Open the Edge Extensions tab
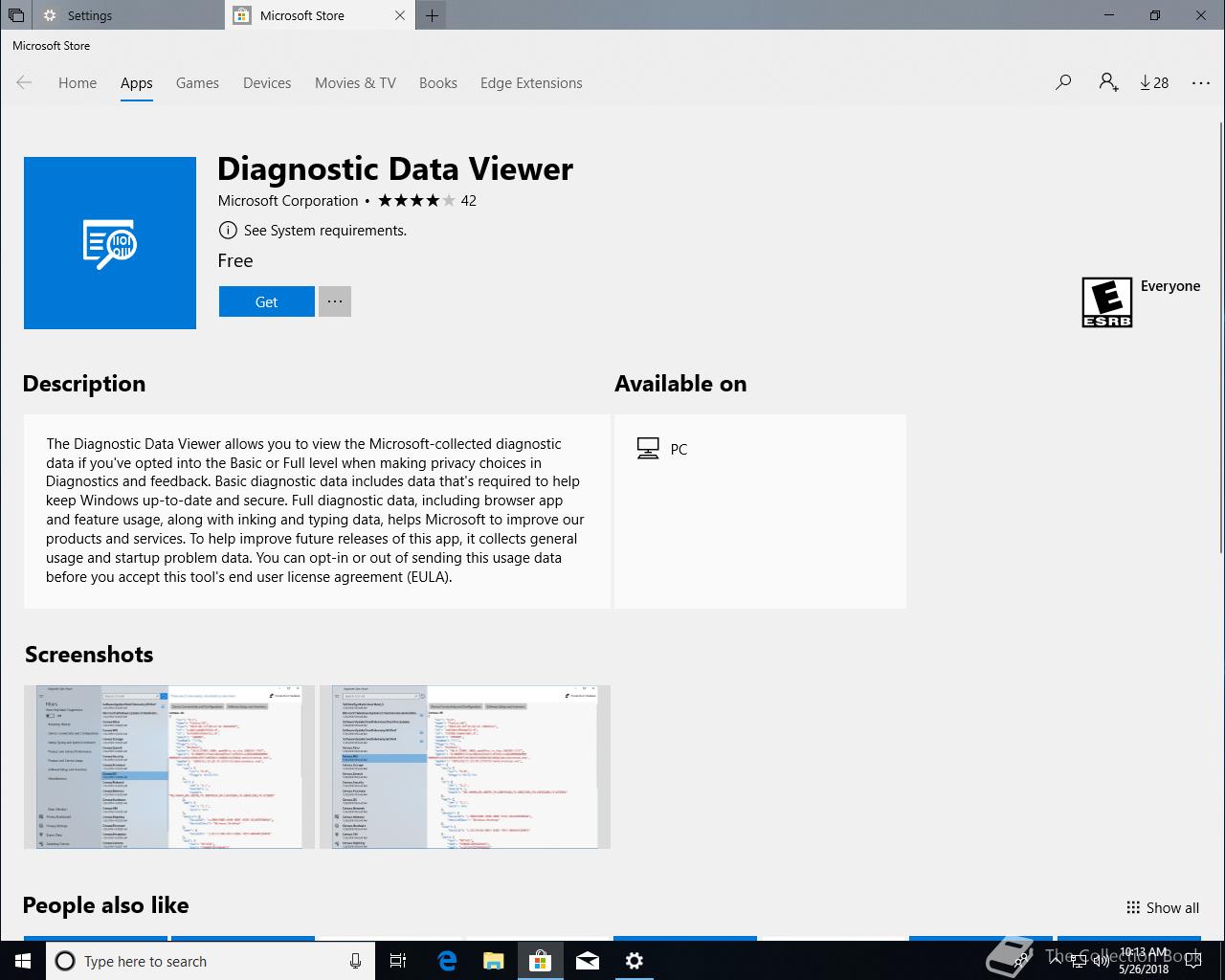 531,83
